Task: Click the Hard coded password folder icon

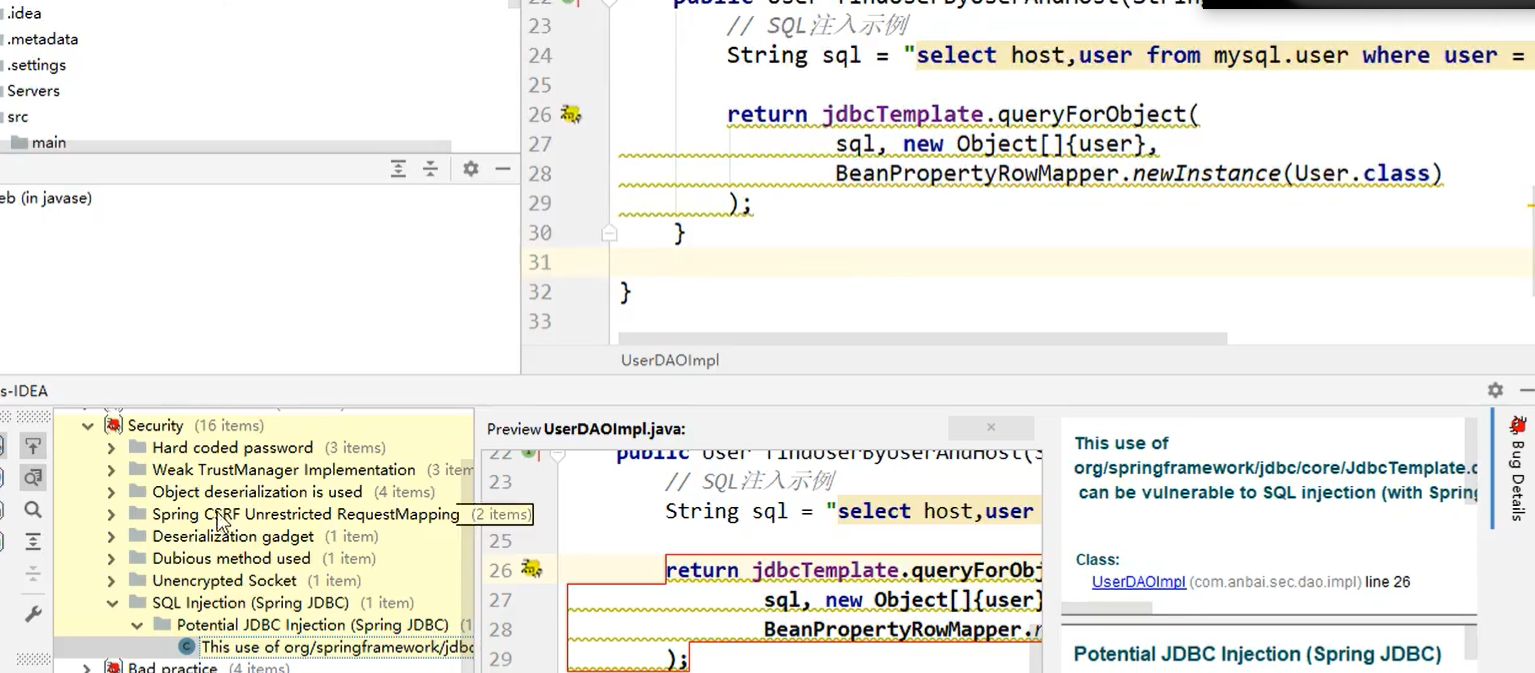Action: (137, 447)
